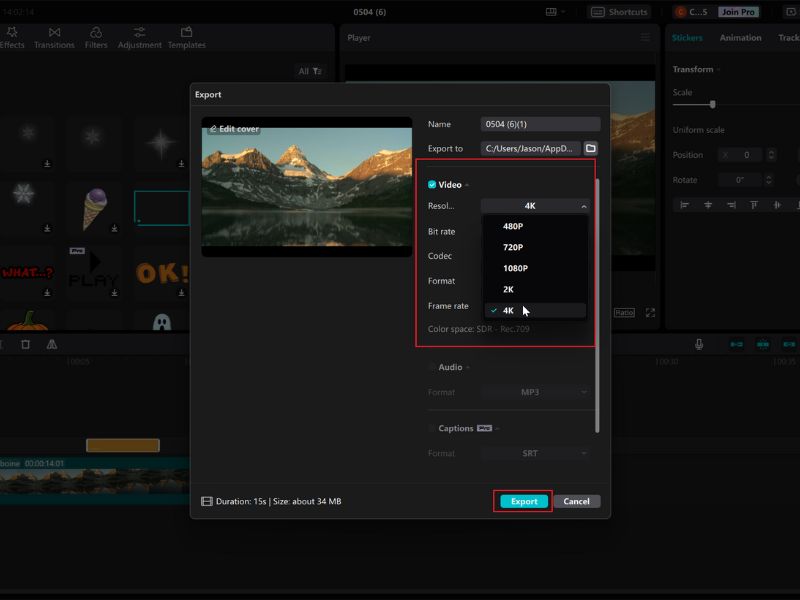Adjust the Scale slider handle
The image size is (800, 600).
tap(713, 105)
